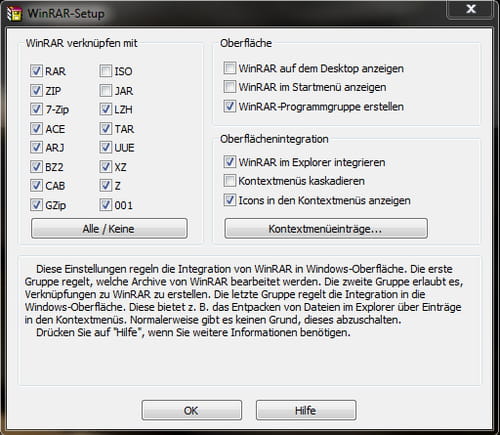
Task: Close the WinRAR-Setup window
Action: point(470,9)
